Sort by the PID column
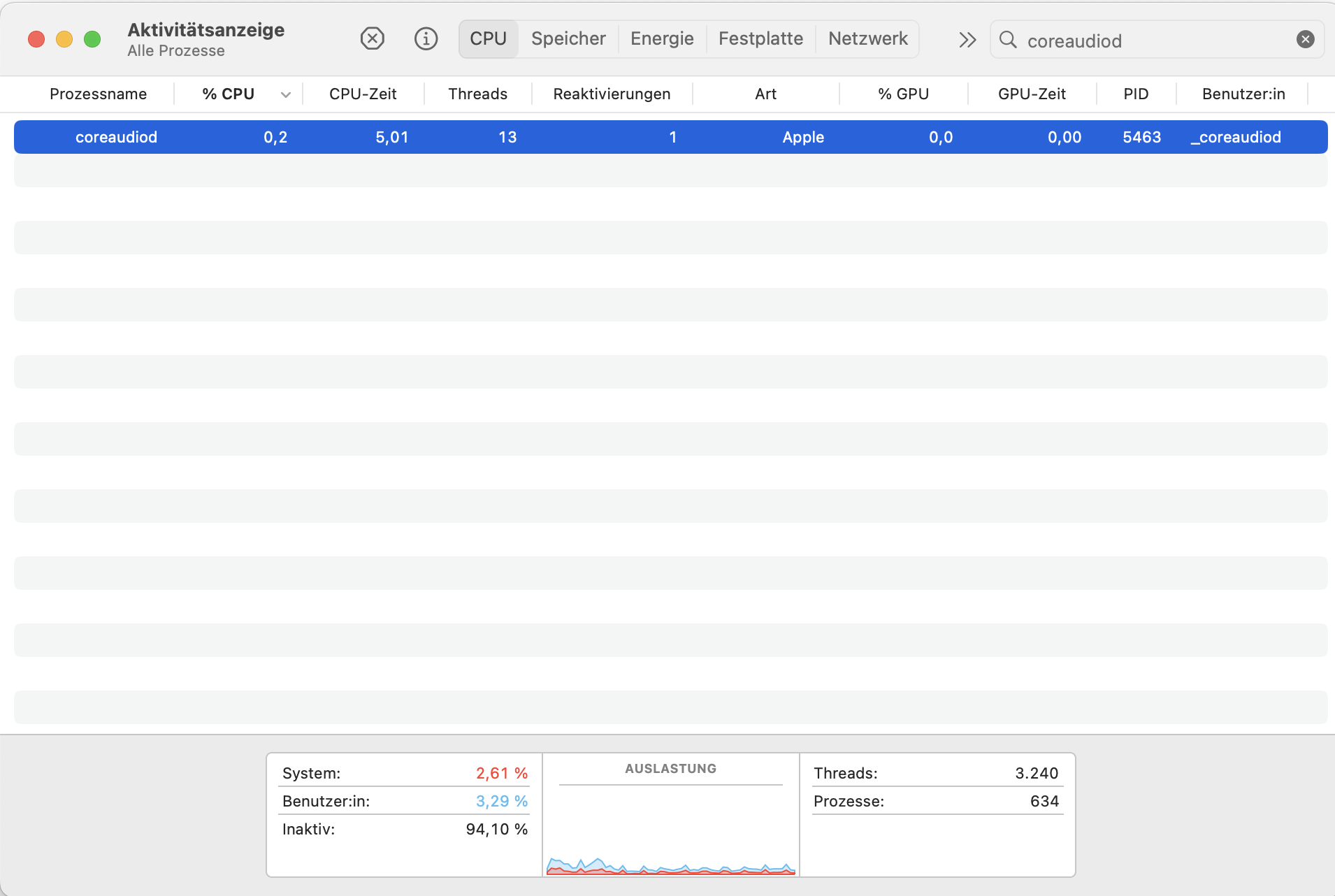 coord(1136,94)
